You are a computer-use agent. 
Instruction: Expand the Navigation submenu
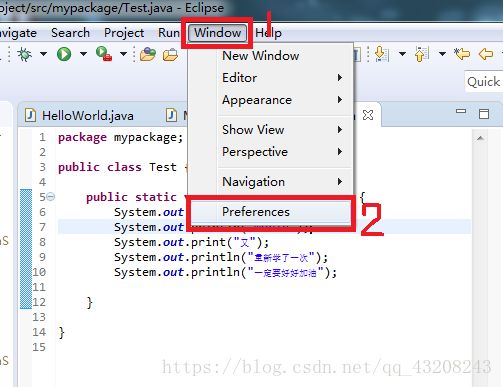pyautogui.click(x=269, y=182)
